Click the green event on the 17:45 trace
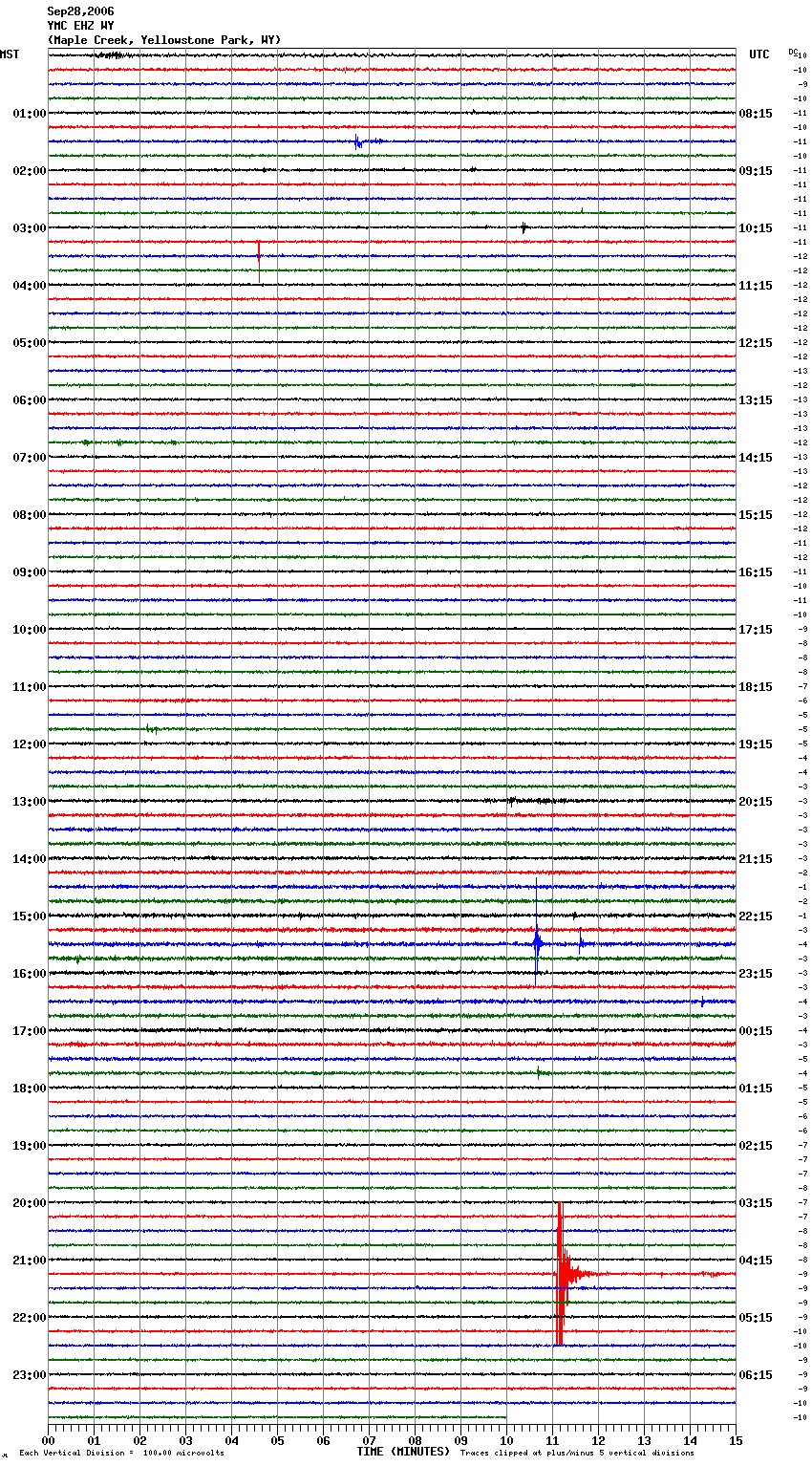Viewport: 812px width, 1466px height. [x=540, y=1073]
